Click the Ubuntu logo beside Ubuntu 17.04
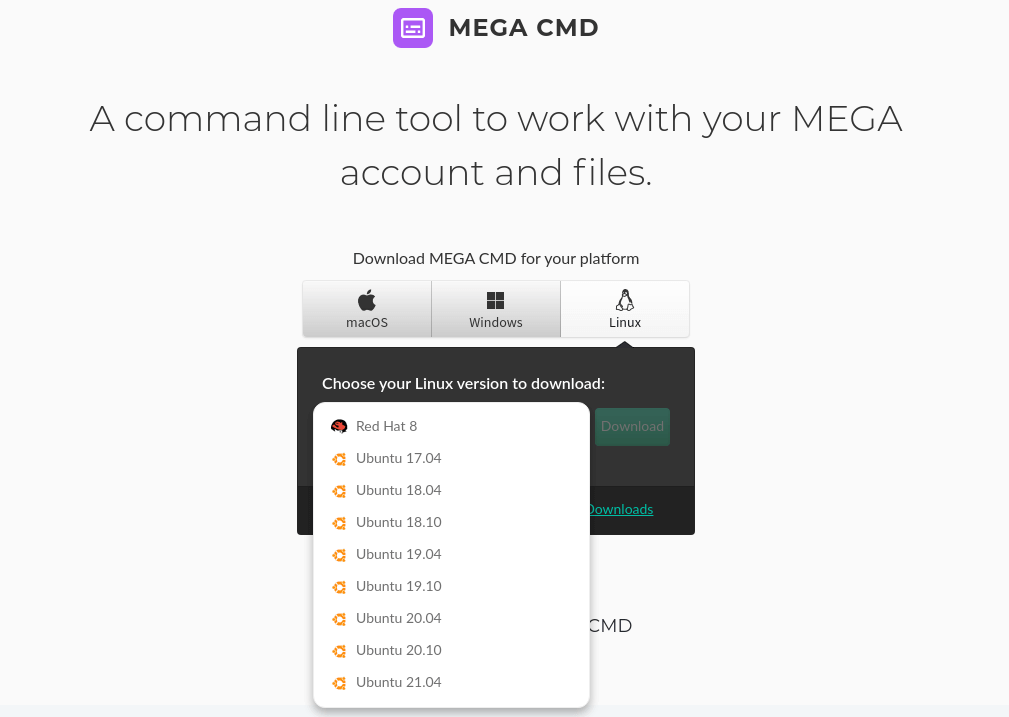 coord(340,458)
